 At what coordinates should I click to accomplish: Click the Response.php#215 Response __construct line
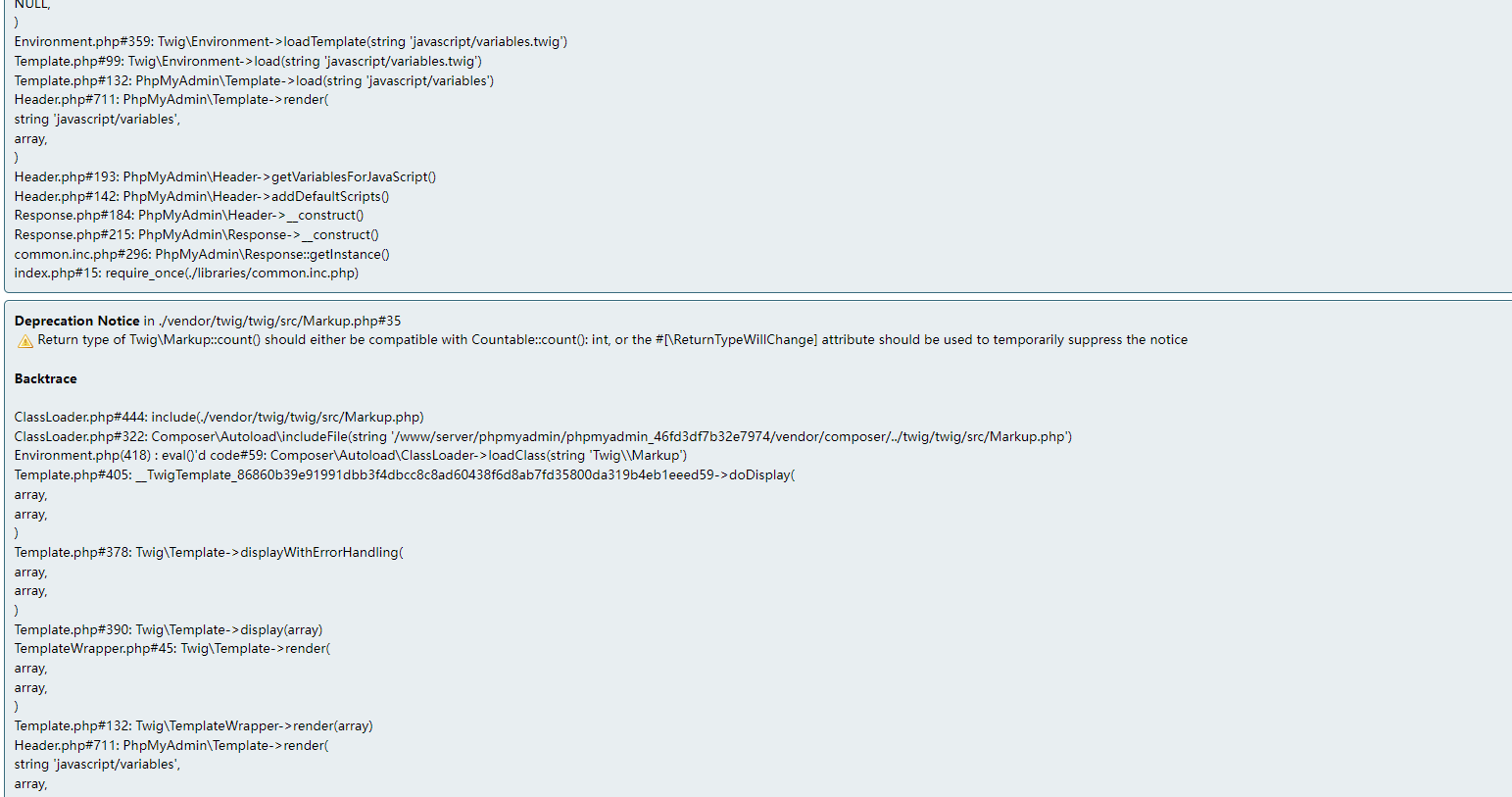click(x=197, y=234)
